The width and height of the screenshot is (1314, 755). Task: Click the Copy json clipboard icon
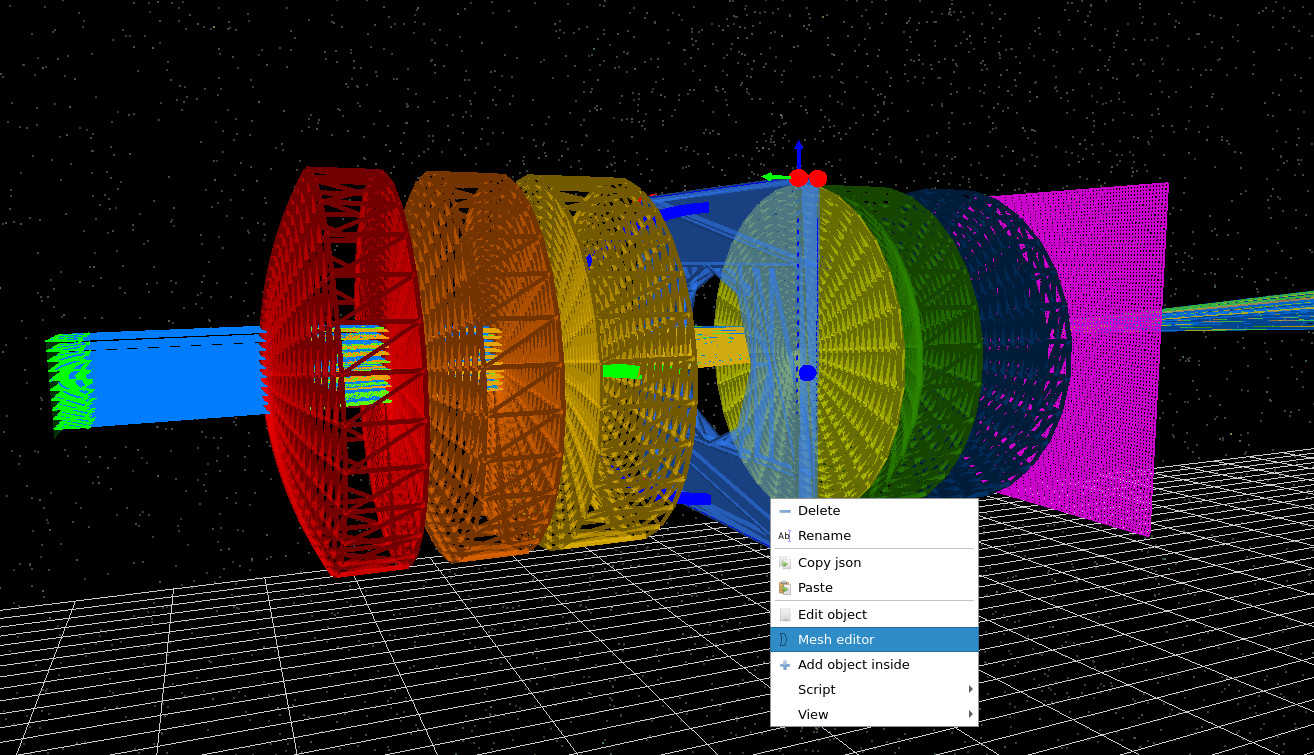pyautogui.click(x=784, y=562)
